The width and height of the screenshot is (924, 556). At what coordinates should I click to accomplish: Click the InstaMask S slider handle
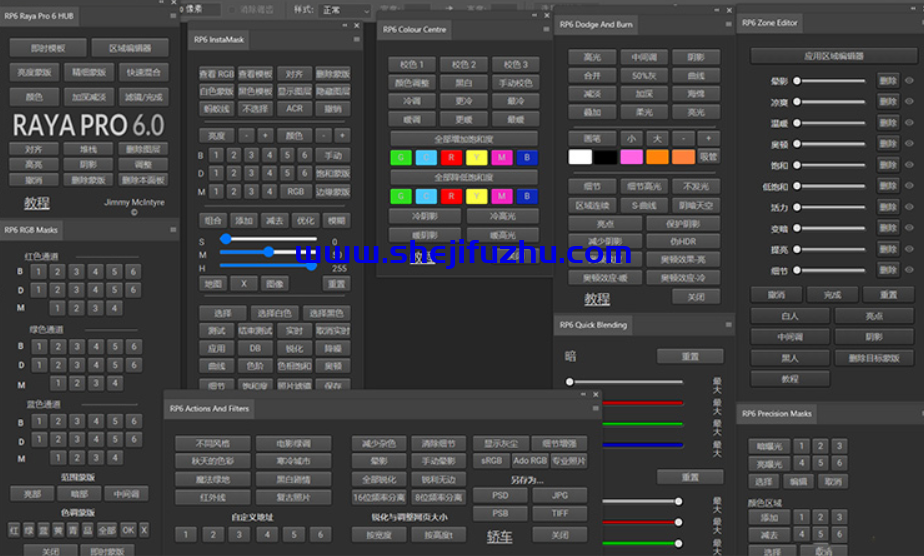(226, 239)
